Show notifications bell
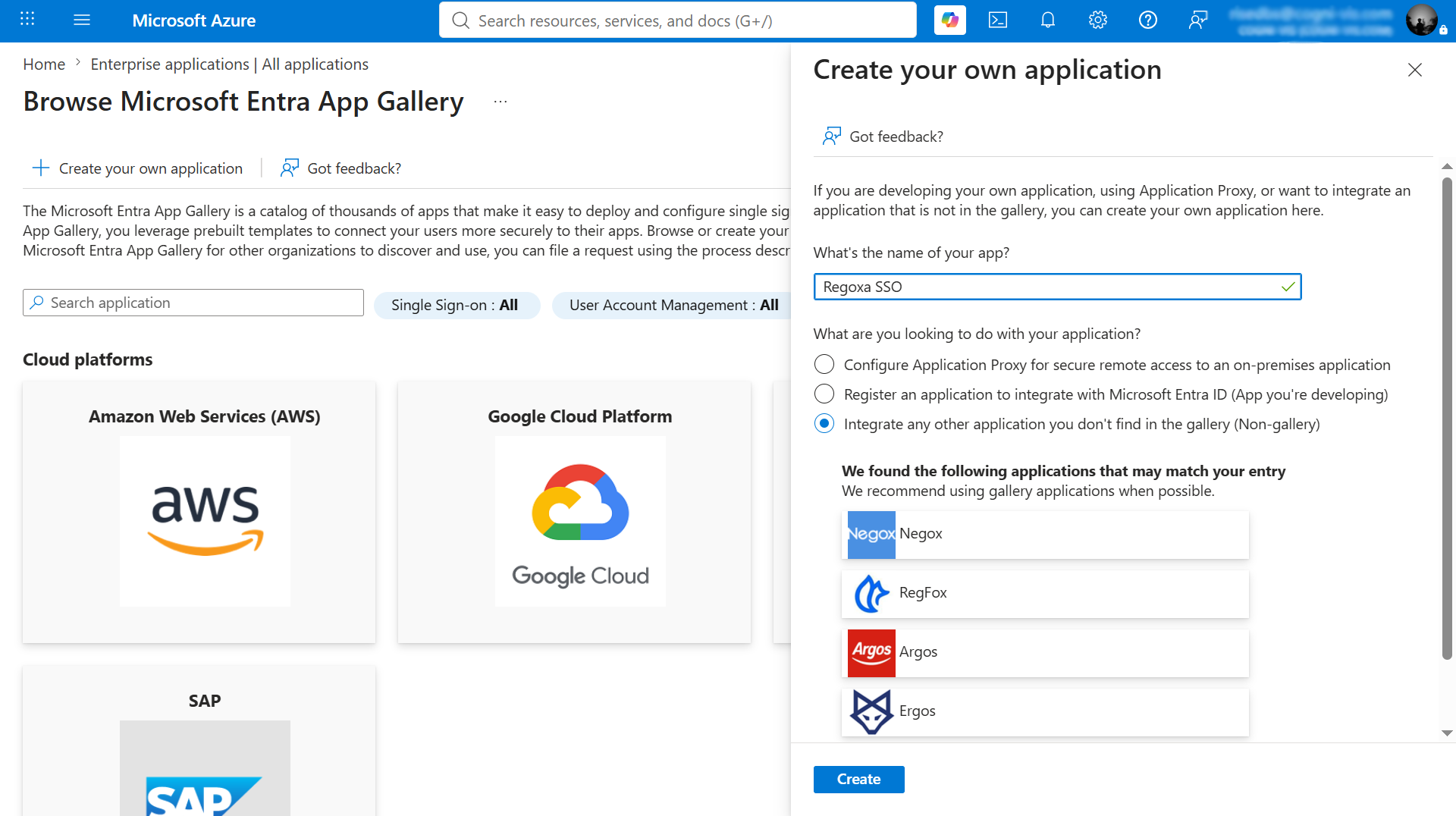1456x816 pixels. [x=1048, y=20]
